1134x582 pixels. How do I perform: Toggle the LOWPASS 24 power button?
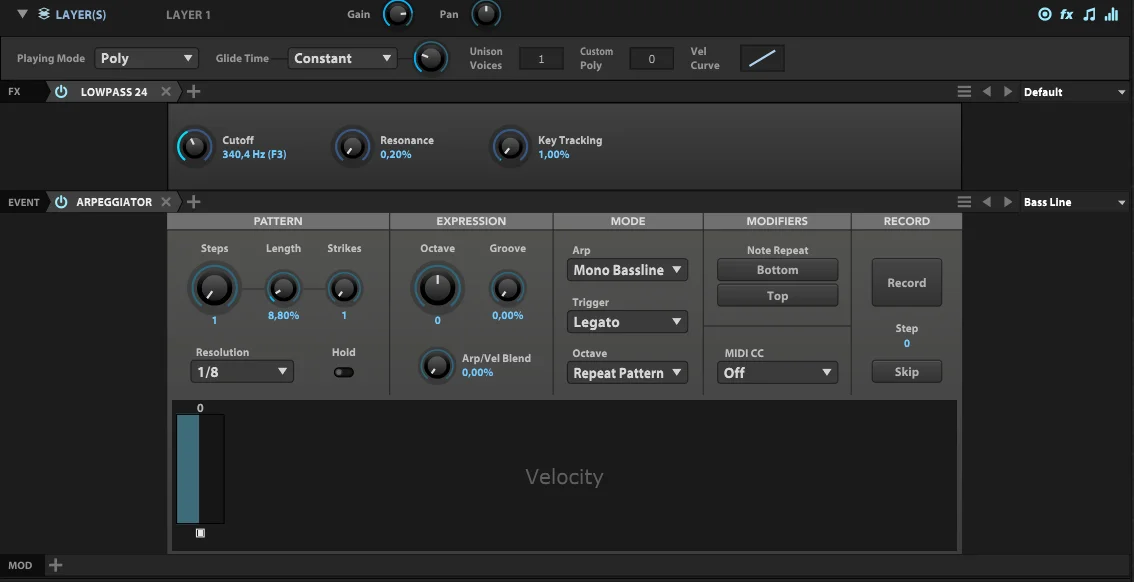(x=61, y=92)
